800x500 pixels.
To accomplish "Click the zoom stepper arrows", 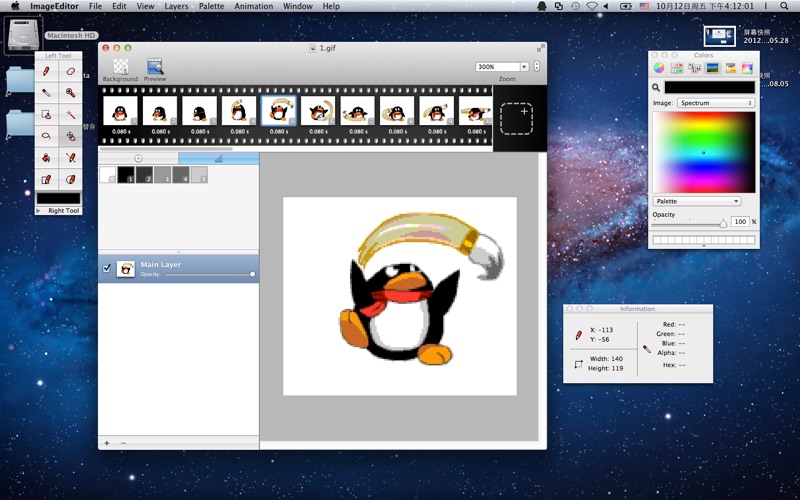I will click(537, 66).
